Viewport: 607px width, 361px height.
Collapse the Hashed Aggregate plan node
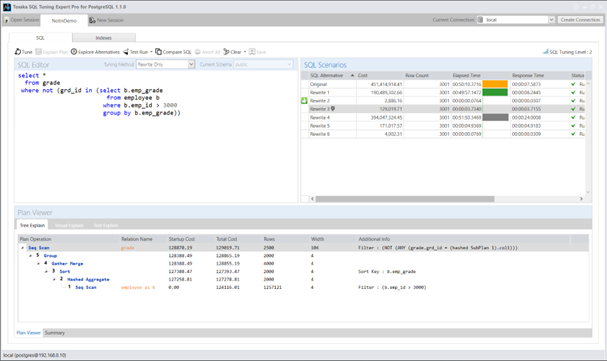pos(54,279)
